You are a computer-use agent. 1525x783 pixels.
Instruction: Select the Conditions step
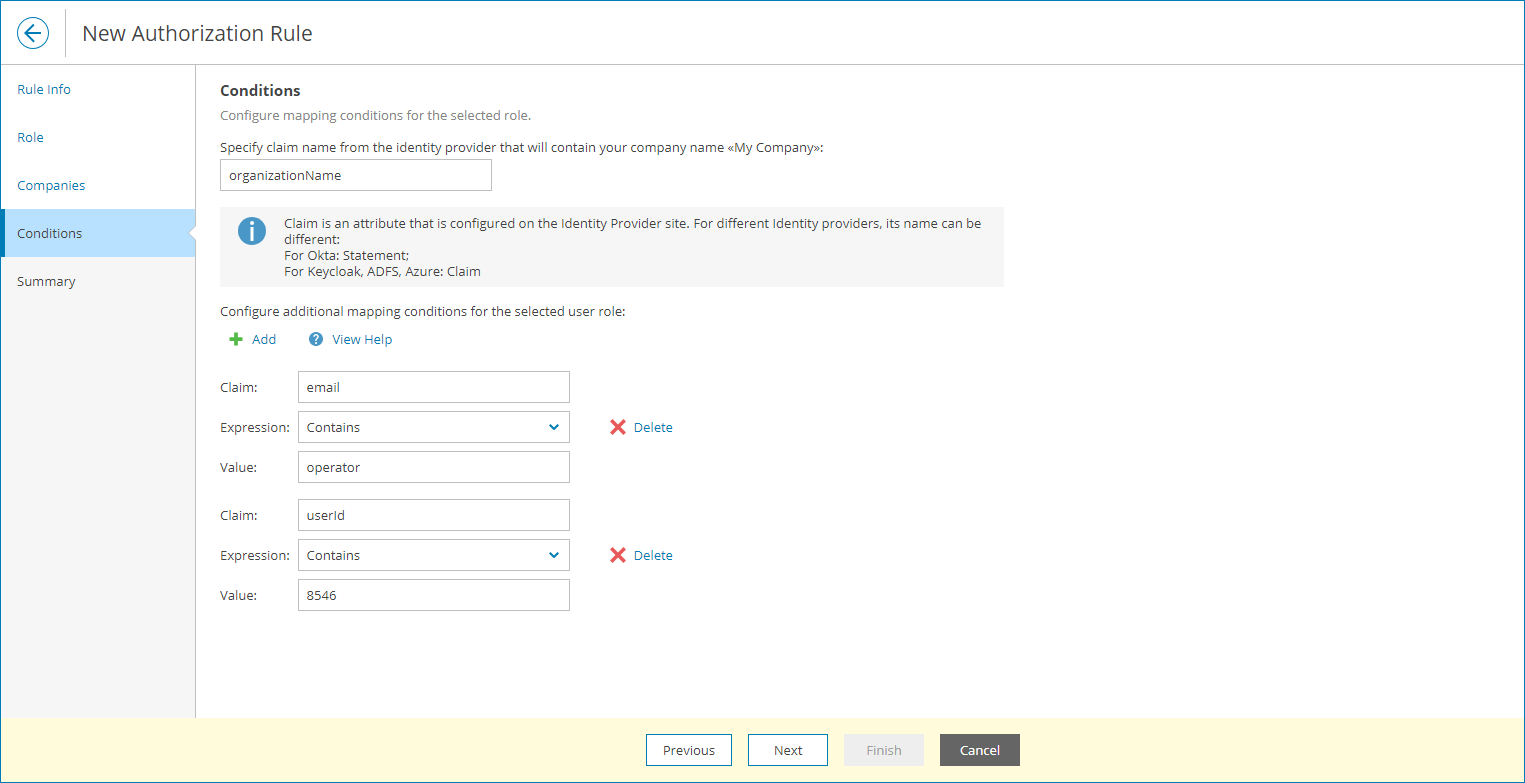[x=50, y=233]
